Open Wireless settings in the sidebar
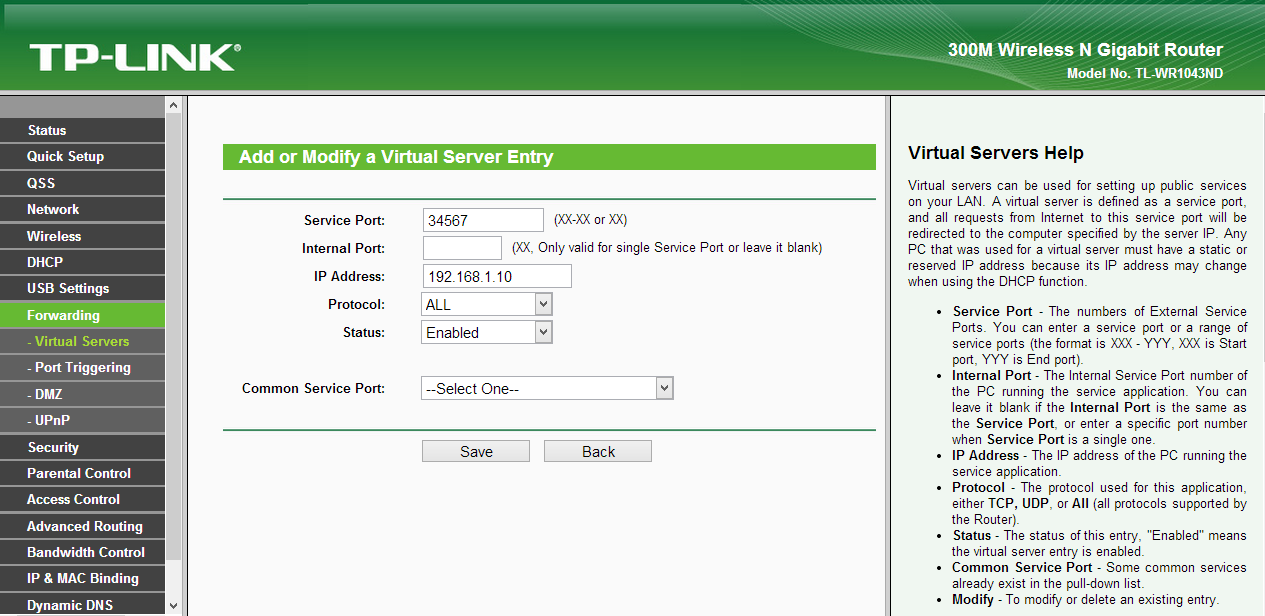This screenshot has width=1265, height=616. pos(82,236)
